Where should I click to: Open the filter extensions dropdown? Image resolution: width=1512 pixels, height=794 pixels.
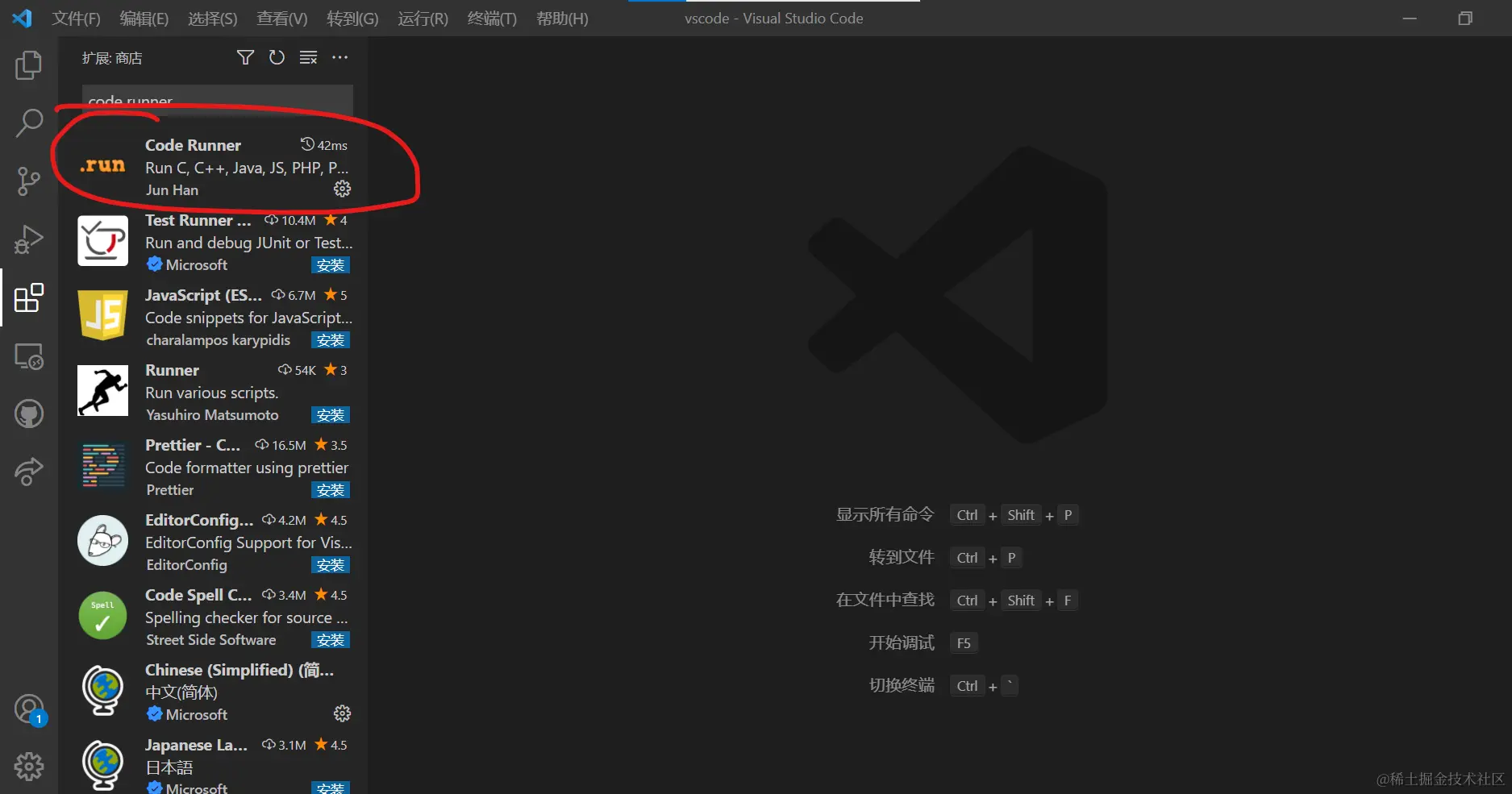[x=245, y=57]
